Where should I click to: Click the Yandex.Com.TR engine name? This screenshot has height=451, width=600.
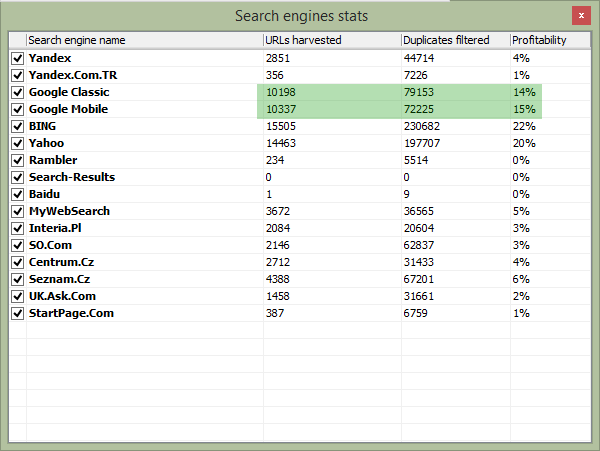(x=75, y=75)
